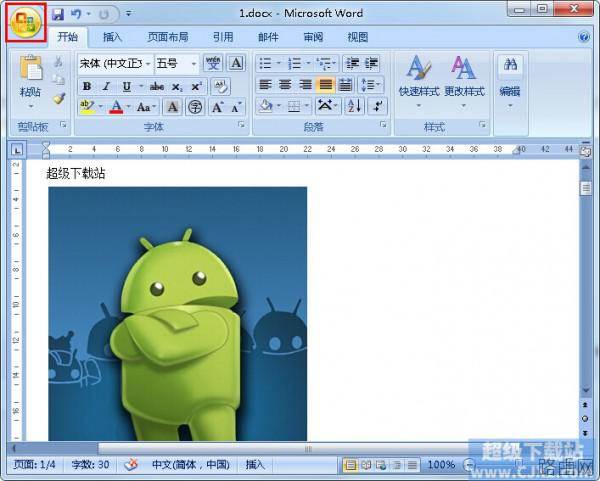600x481 pixels.
Task: Open the 剪贴板 dialog launcher
Action: pyautogui.click(x=64, y=124)
